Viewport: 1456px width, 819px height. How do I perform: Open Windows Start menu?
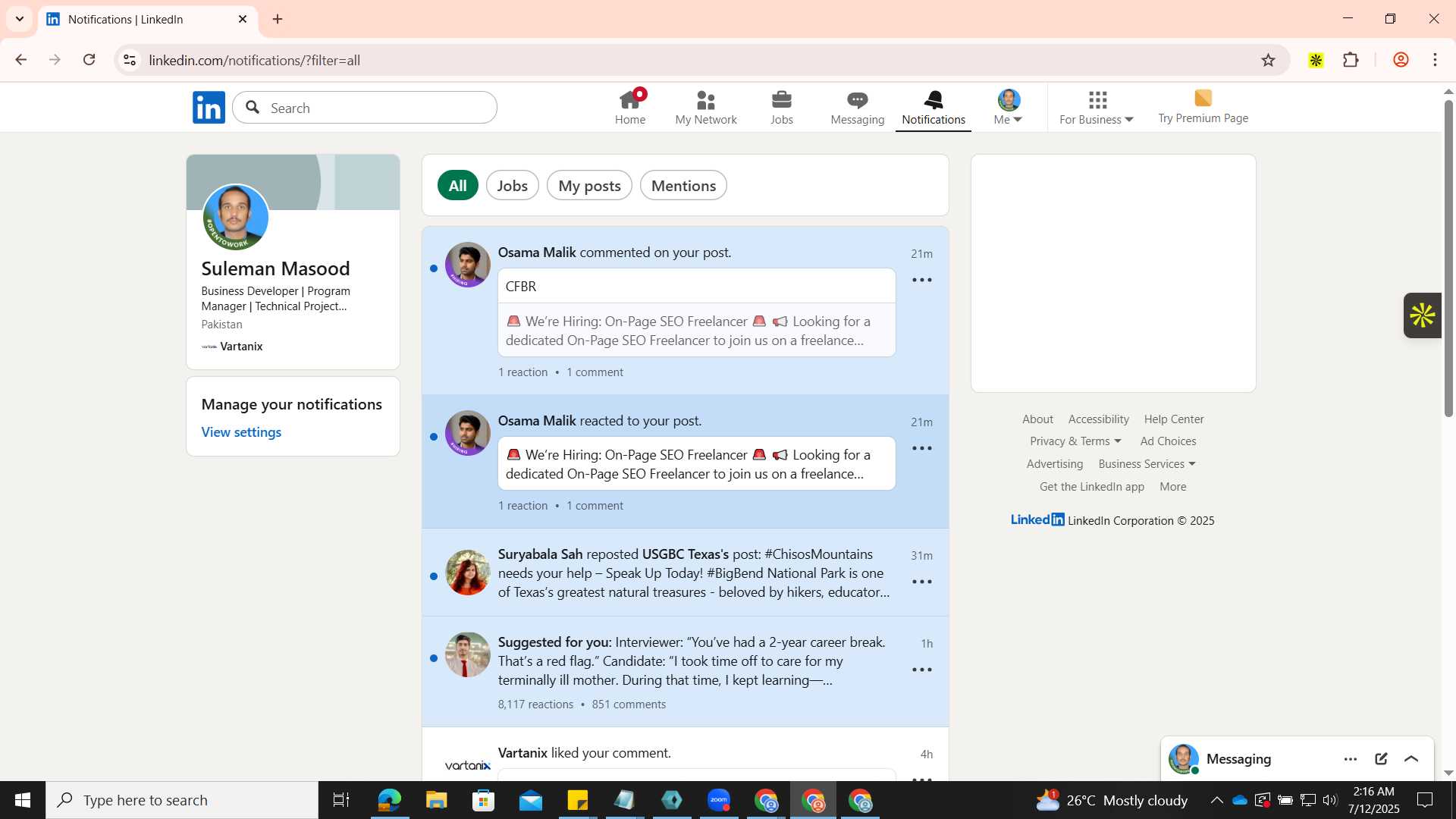tap(23, 800)
